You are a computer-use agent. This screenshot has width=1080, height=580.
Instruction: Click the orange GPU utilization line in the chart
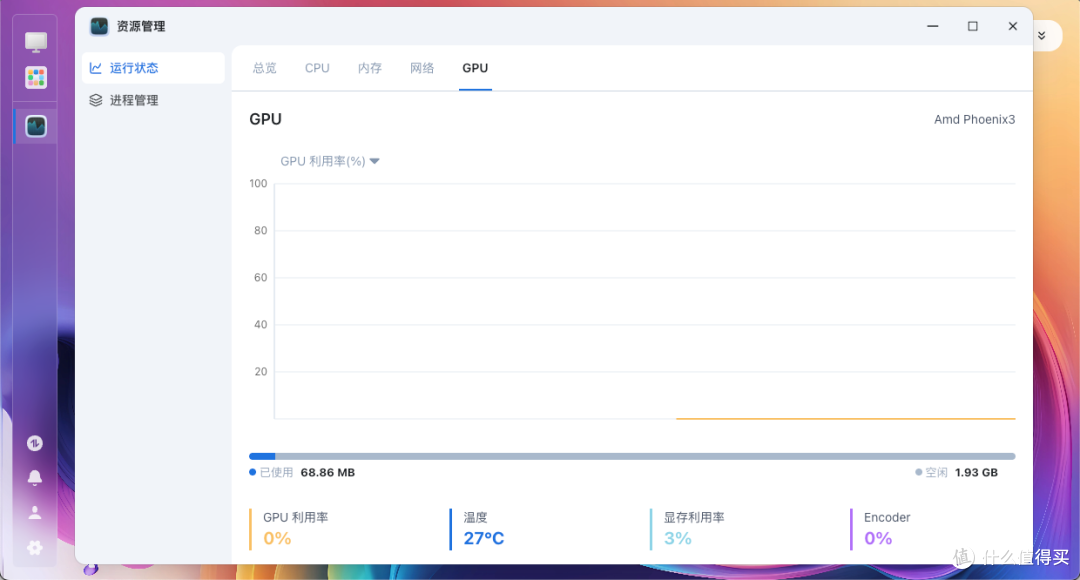[x=845, y=418]
